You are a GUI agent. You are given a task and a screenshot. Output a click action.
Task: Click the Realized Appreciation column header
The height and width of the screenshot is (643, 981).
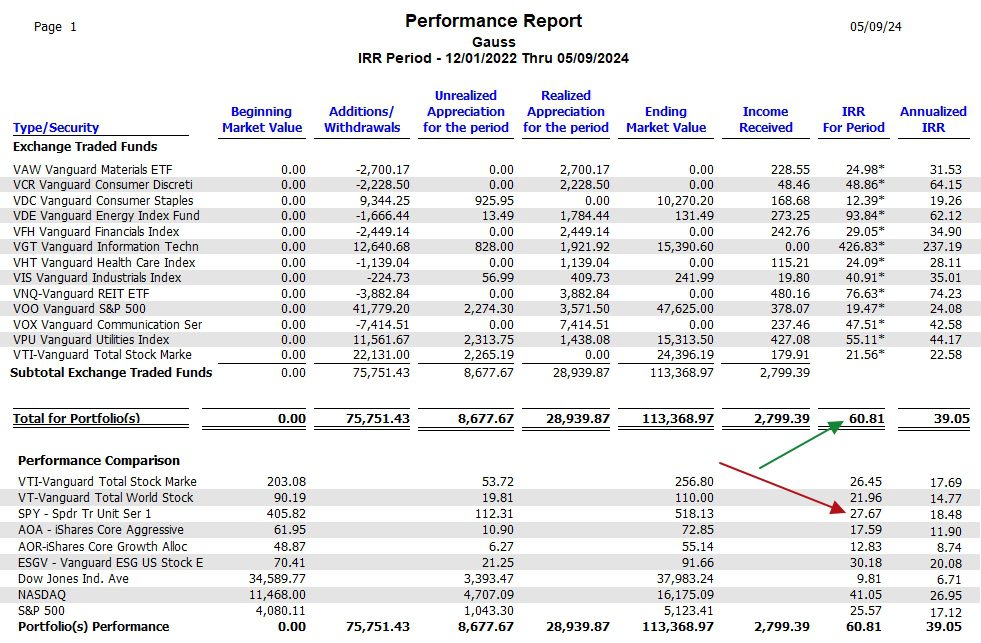566,111
